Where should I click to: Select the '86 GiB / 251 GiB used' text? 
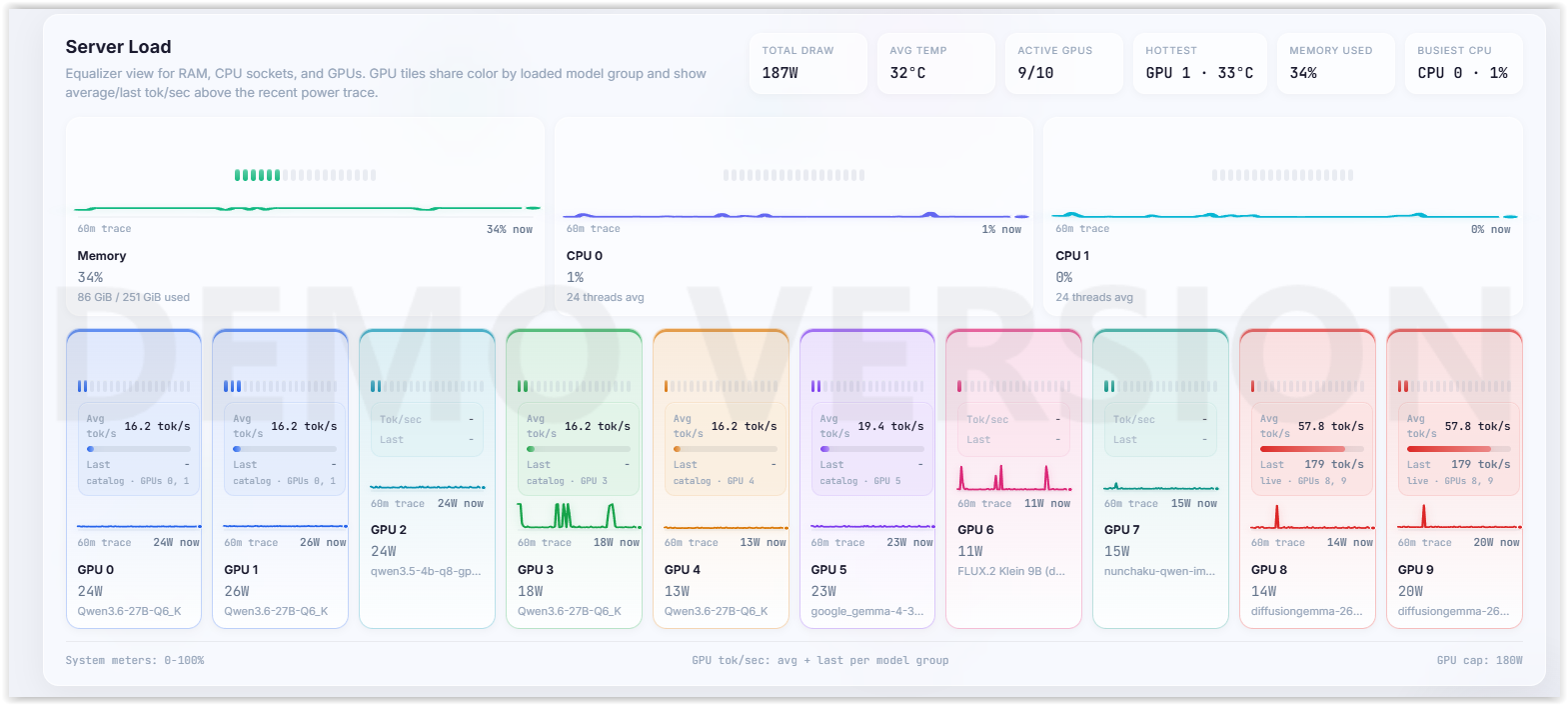click(x=133, y=297)
